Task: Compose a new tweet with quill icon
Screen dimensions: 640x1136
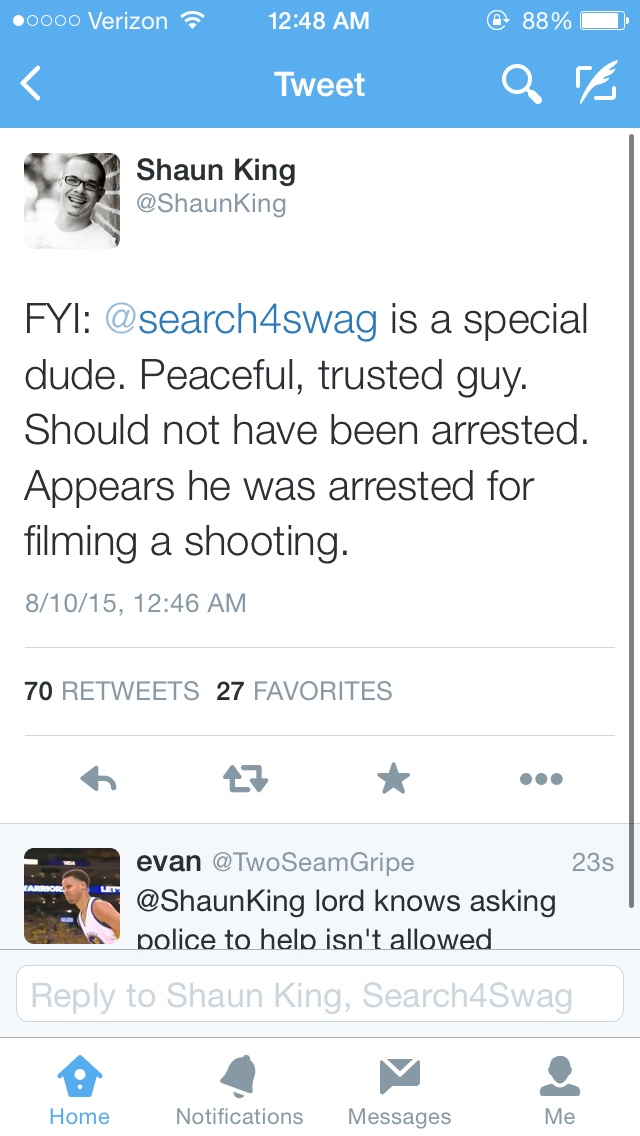Action: click(x=595, y=85)
